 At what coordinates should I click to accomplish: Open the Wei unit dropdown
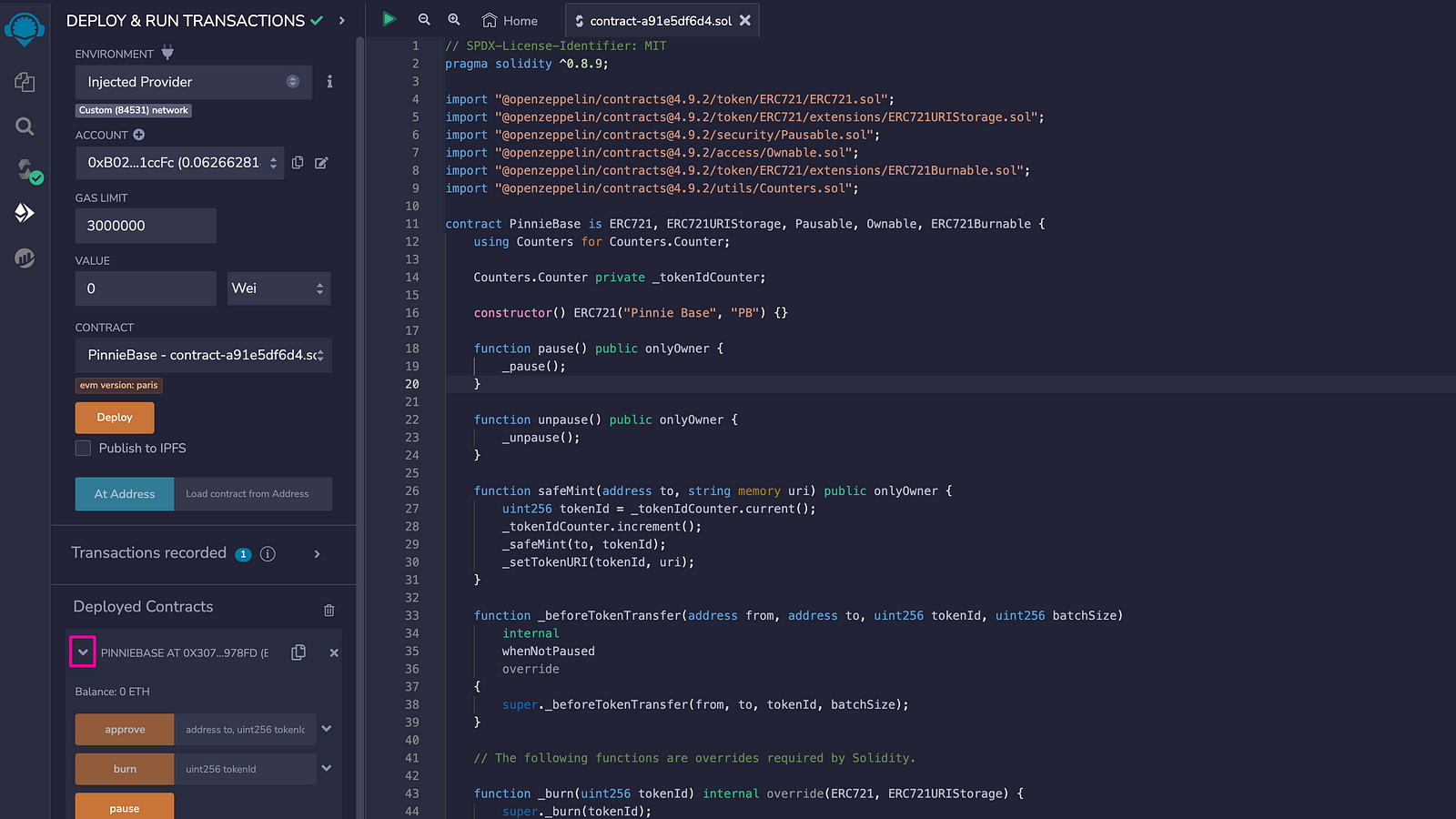(278, 288)
